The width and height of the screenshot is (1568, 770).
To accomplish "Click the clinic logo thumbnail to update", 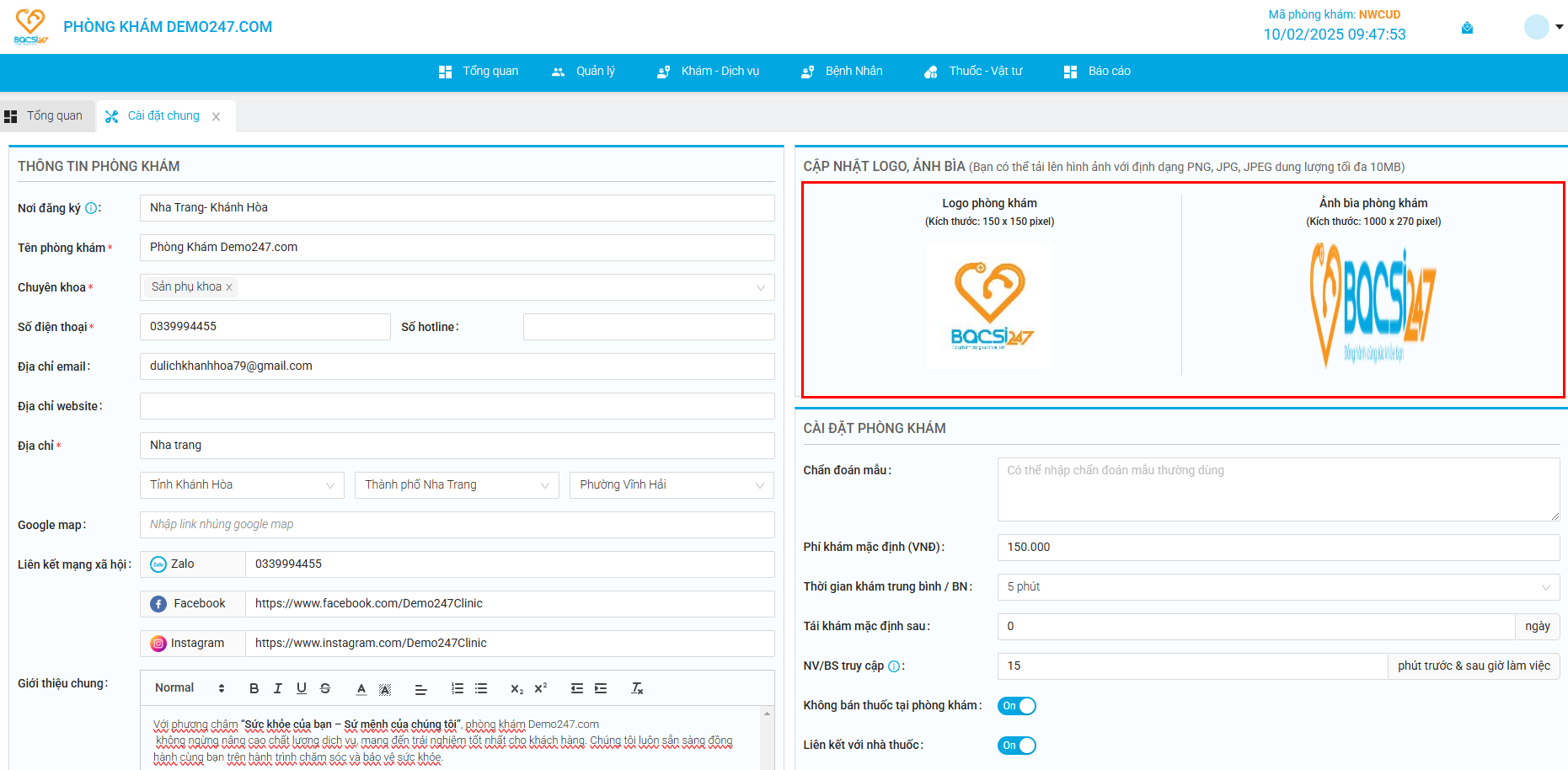I will (x=989, y=306).
